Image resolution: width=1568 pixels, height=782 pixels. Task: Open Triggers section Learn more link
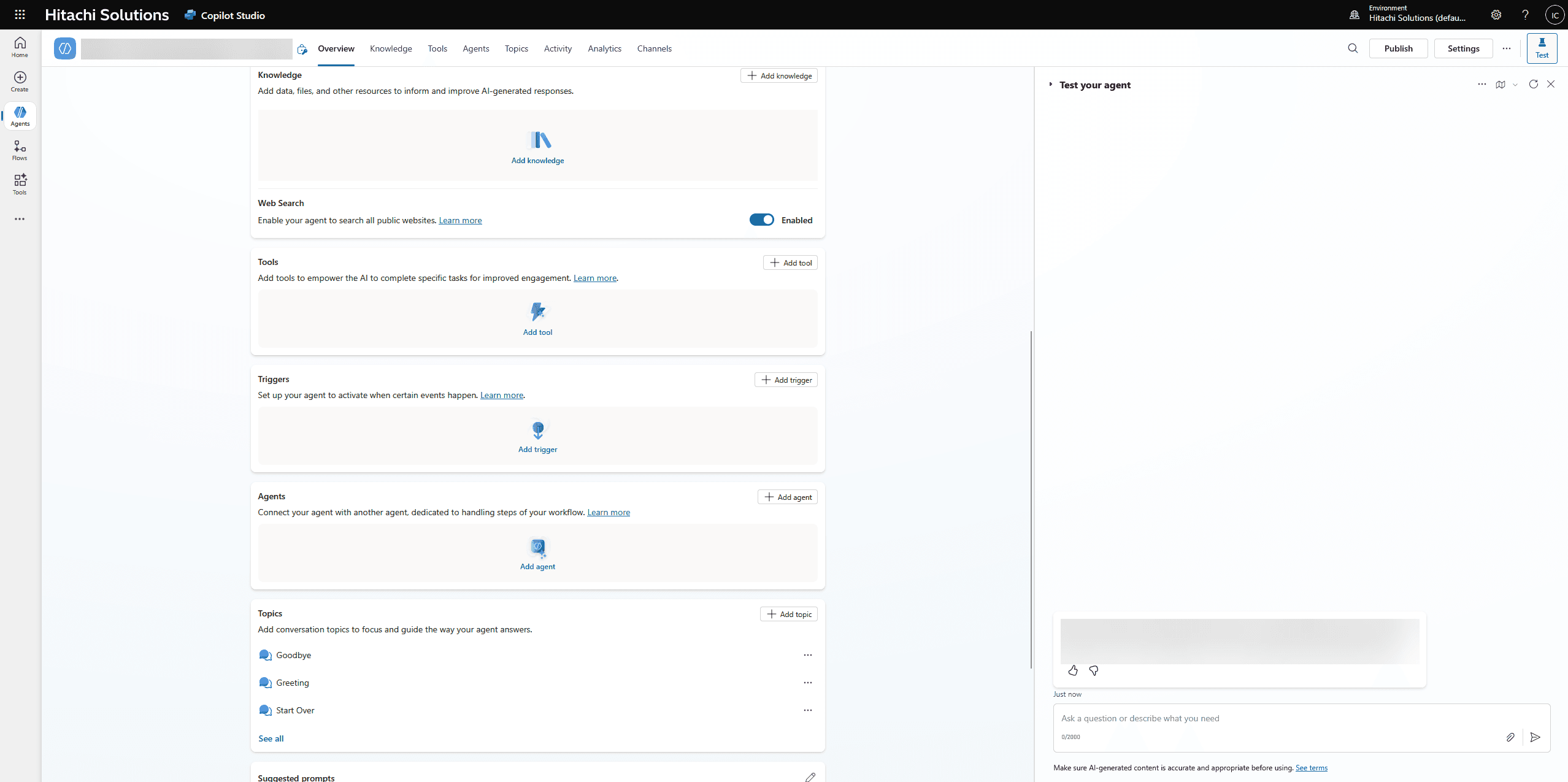click(x=502, y=395)
